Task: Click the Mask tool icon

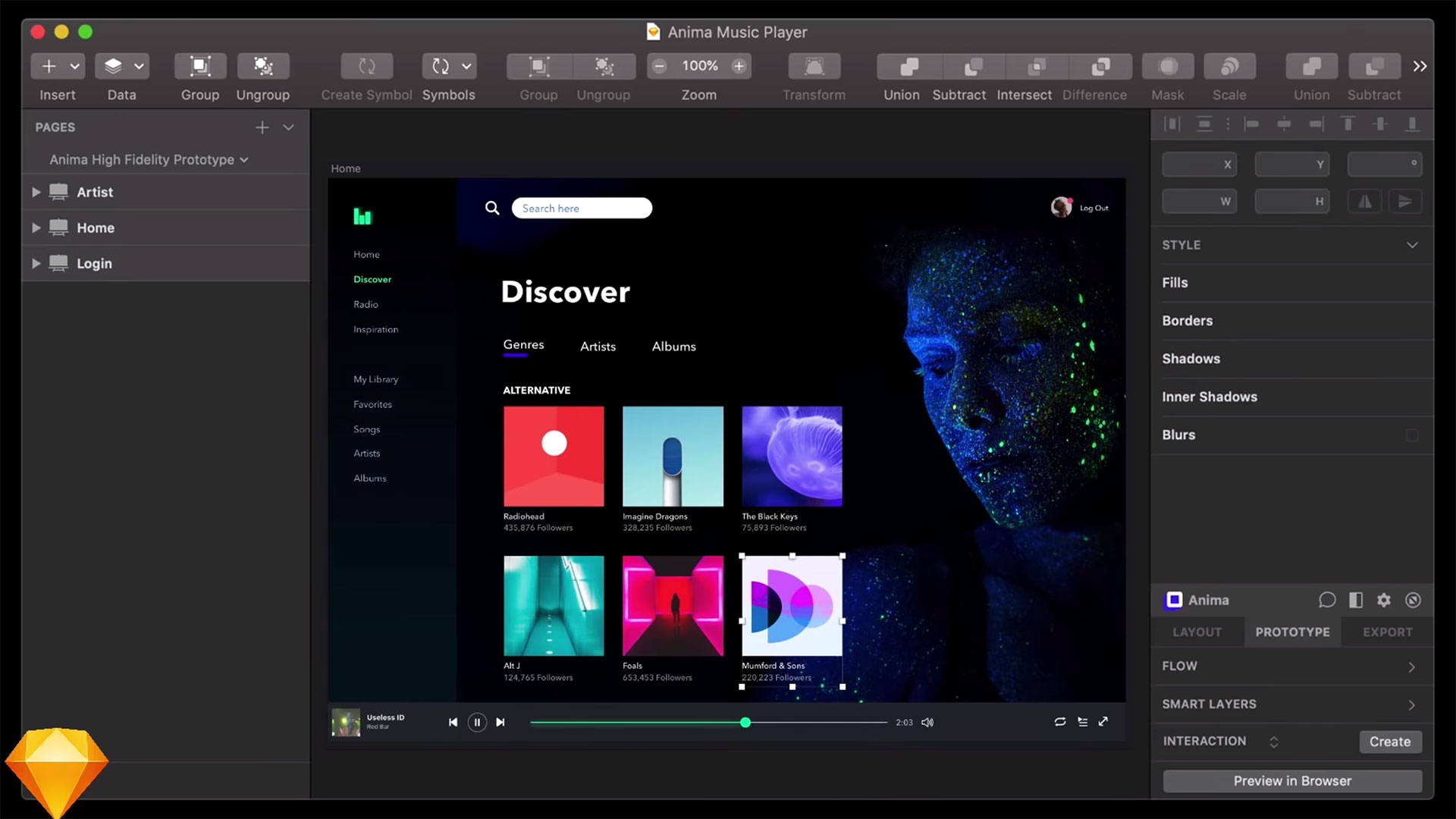Action: (1168, 65)
